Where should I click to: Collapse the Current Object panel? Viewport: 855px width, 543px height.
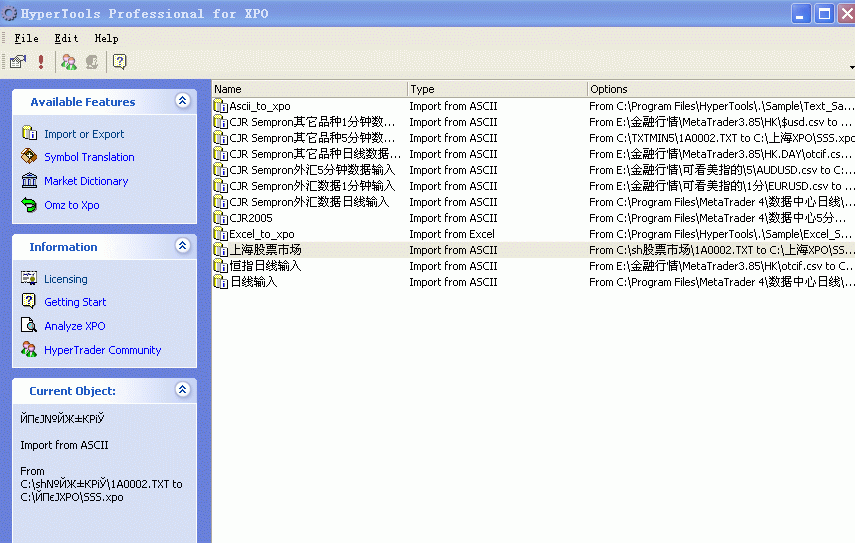(183, 389)
